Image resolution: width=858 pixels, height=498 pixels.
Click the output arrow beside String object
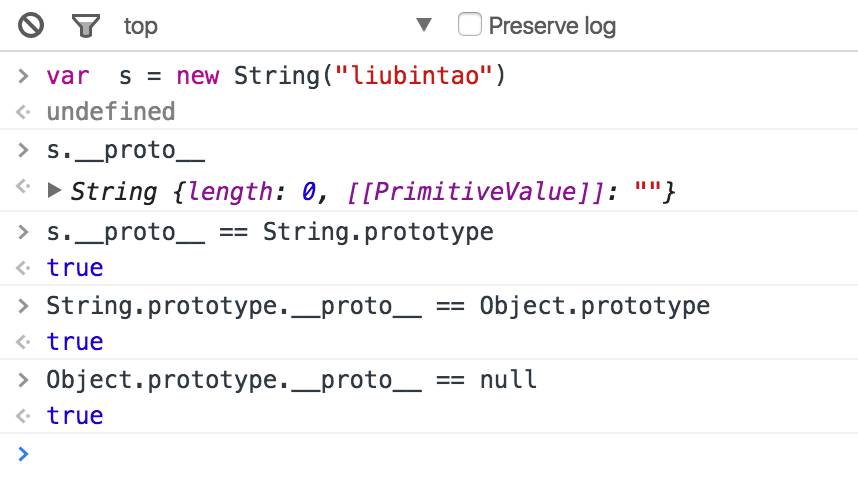coord(23,187)
